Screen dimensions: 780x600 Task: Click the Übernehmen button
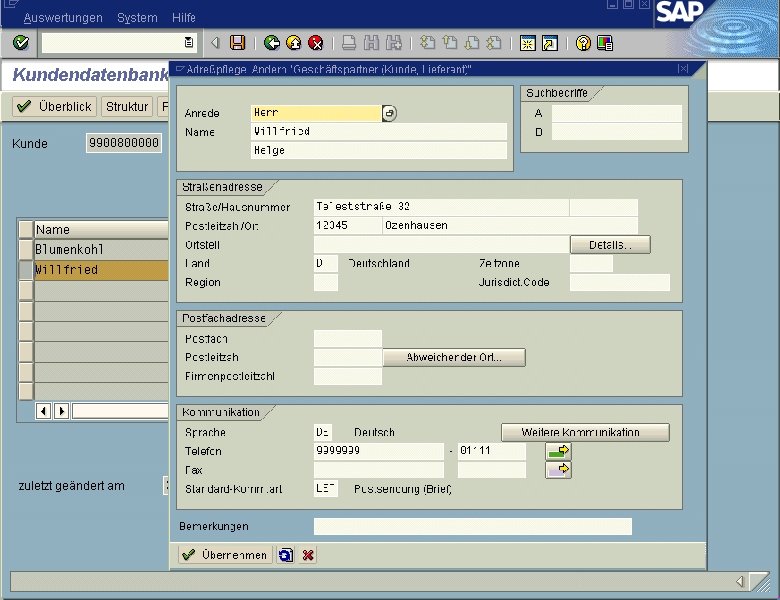tap(225, 555)
